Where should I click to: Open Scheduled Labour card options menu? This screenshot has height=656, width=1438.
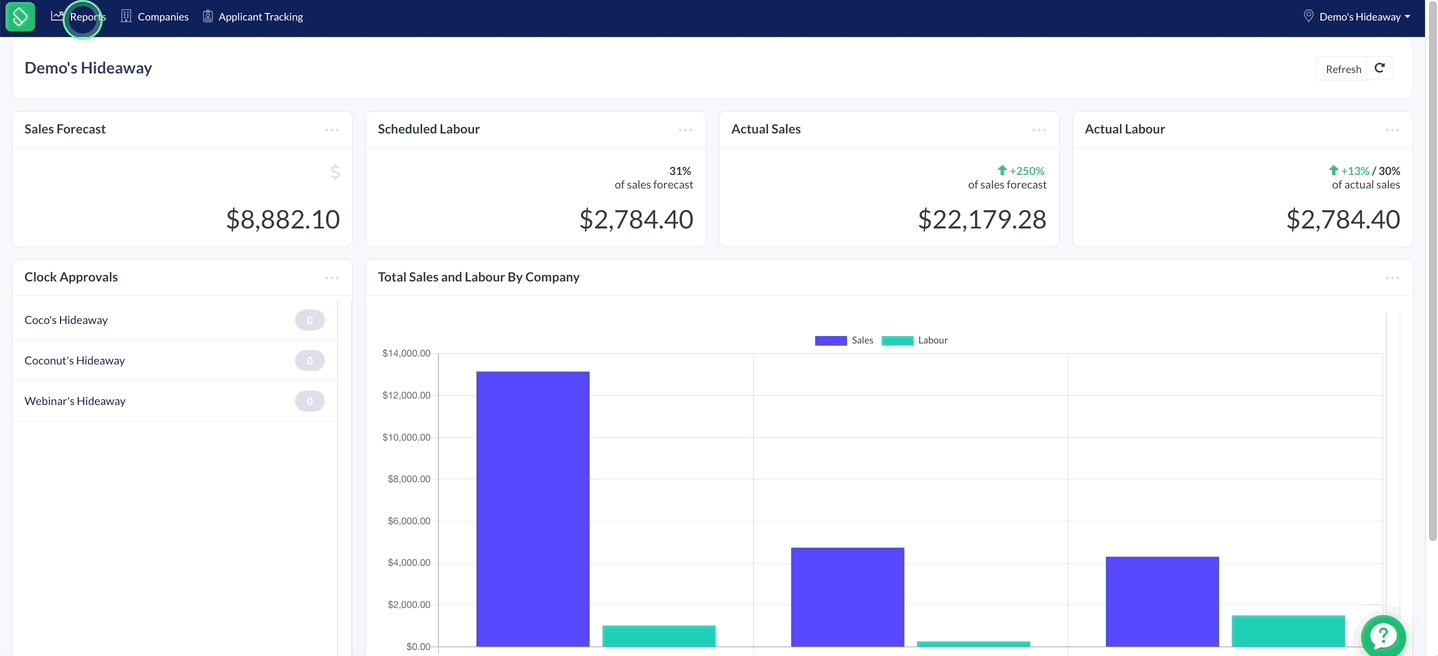pyautogui.click(x=685, y=130)
